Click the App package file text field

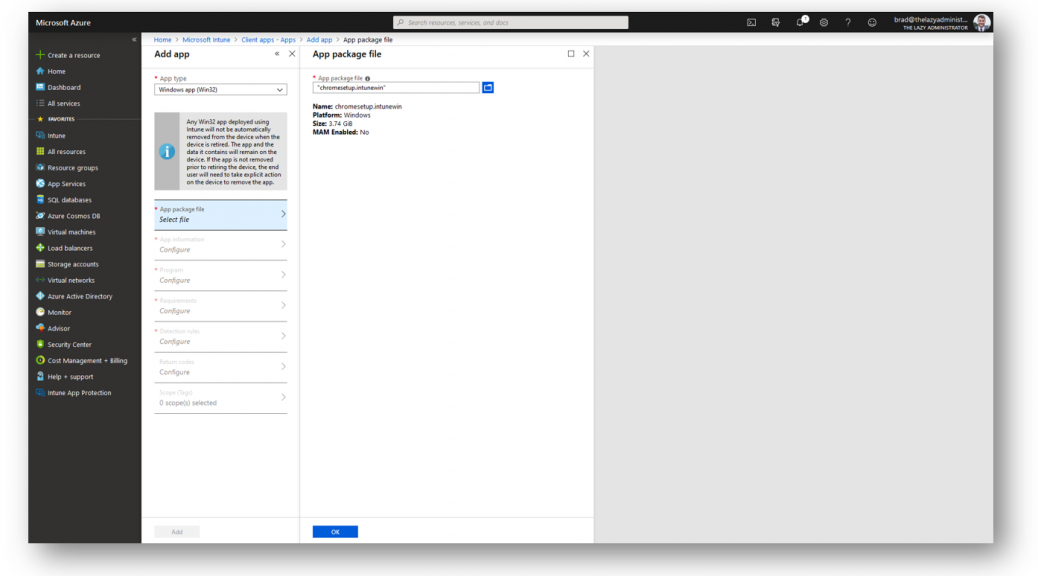[x=396, y=87]
